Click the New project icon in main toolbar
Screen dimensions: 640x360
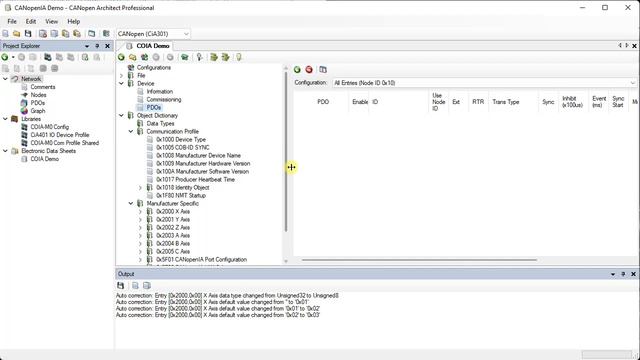5,33
